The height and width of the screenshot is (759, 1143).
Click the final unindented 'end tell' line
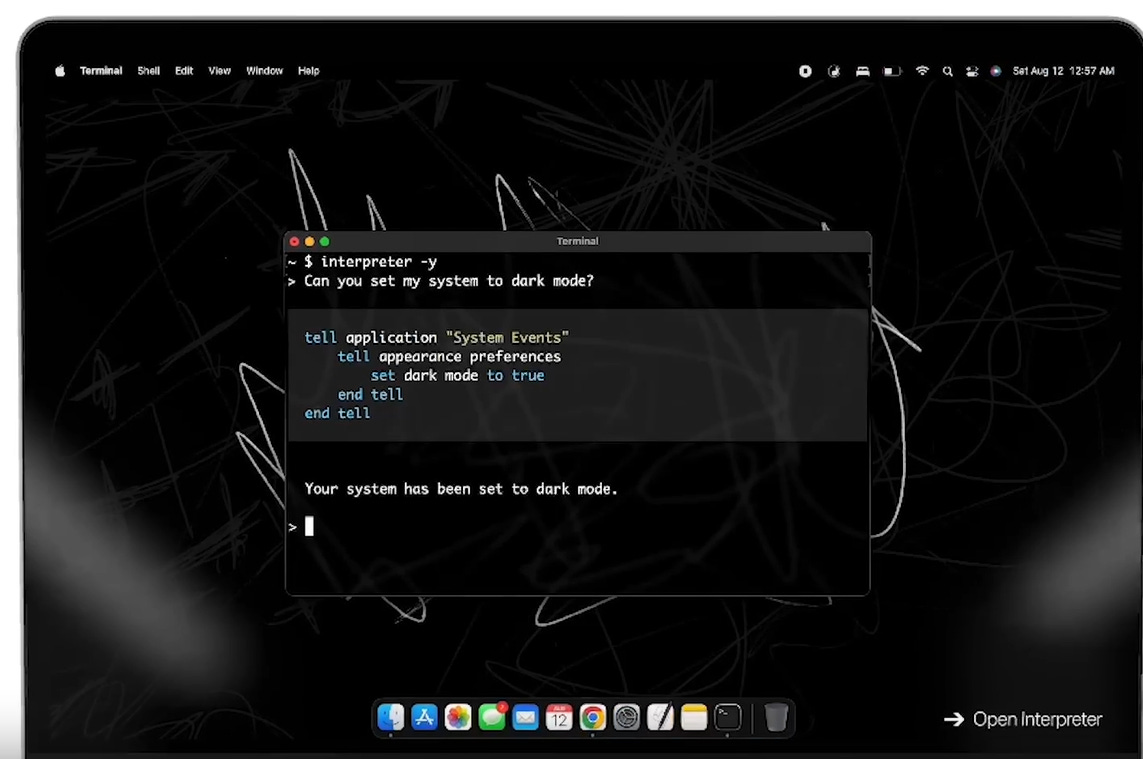pyautogui.click(x=337, y=413)
